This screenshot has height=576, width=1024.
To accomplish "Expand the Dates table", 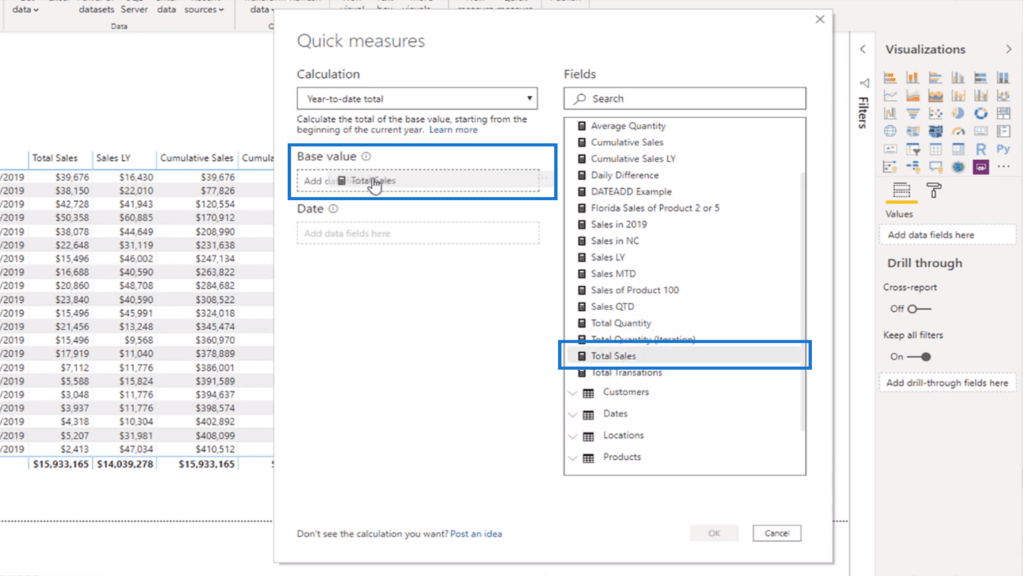I will pos(573,415).
